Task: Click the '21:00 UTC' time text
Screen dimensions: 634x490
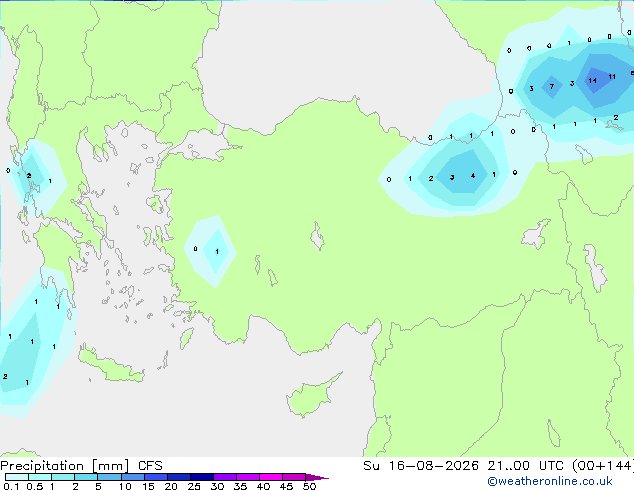Action: [526, 466]
